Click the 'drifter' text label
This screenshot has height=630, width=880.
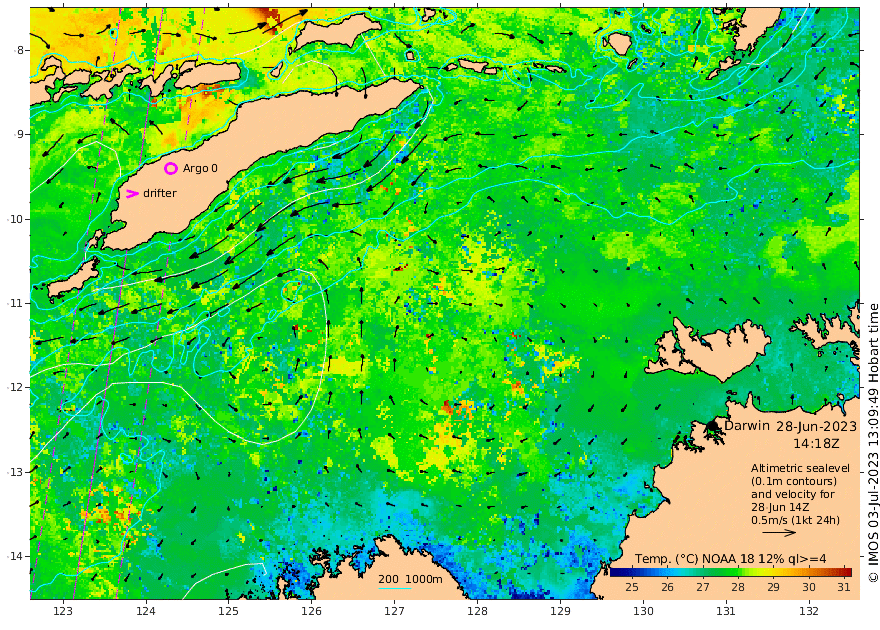(x=160, y=193)
